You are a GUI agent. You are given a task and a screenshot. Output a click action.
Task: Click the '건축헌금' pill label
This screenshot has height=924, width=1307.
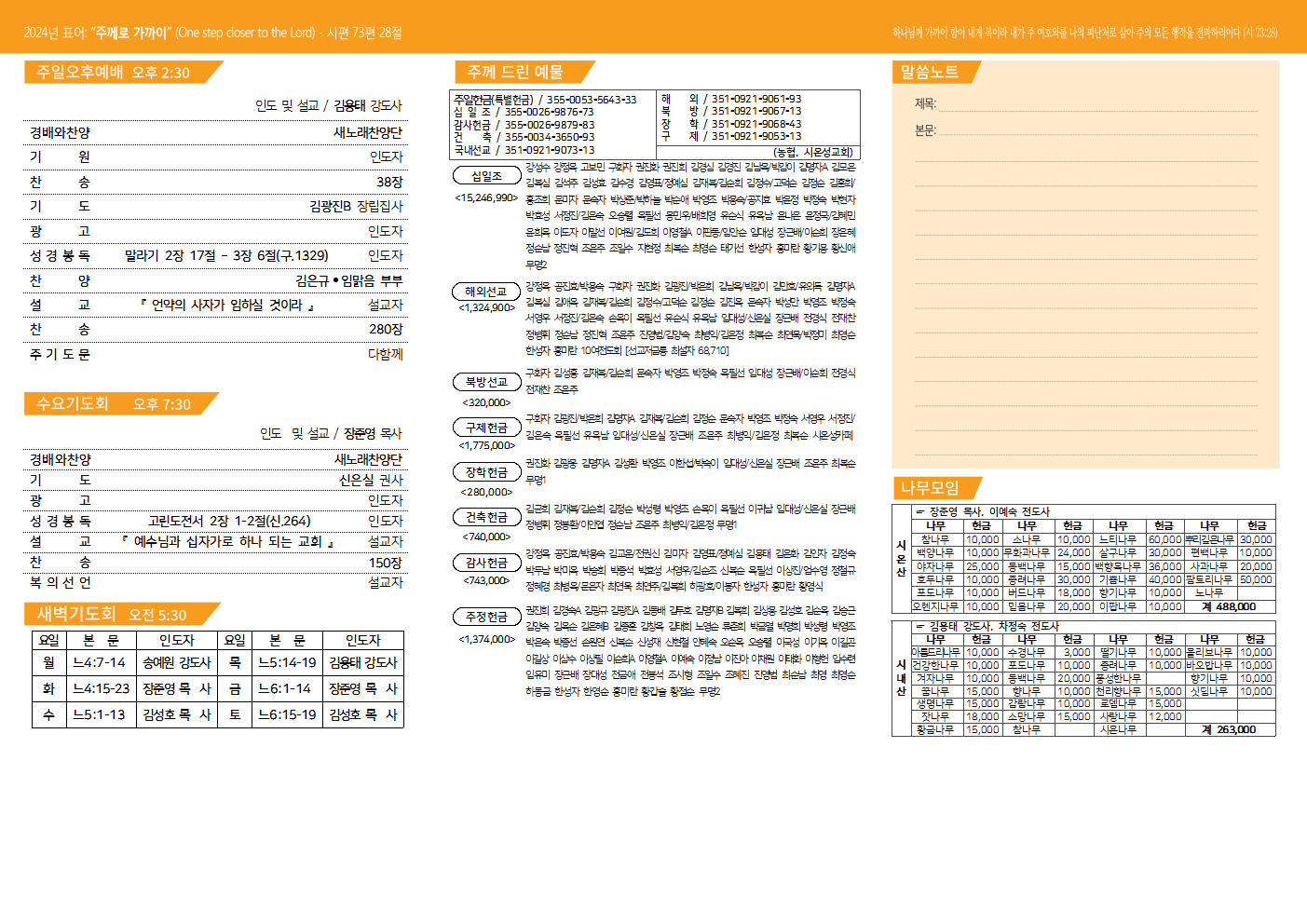(x=486, y=517)
